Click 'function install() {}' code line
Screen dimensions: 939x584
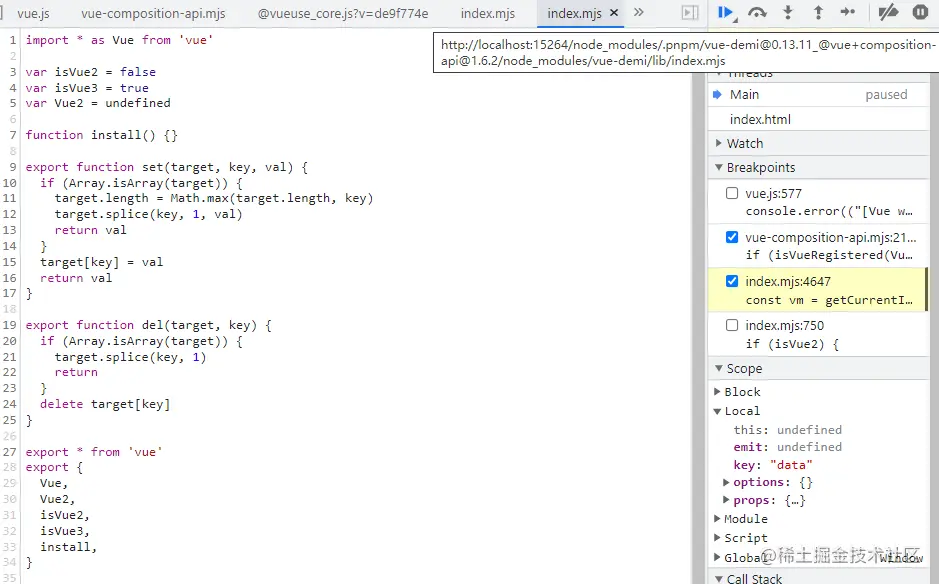click(101, 135)
